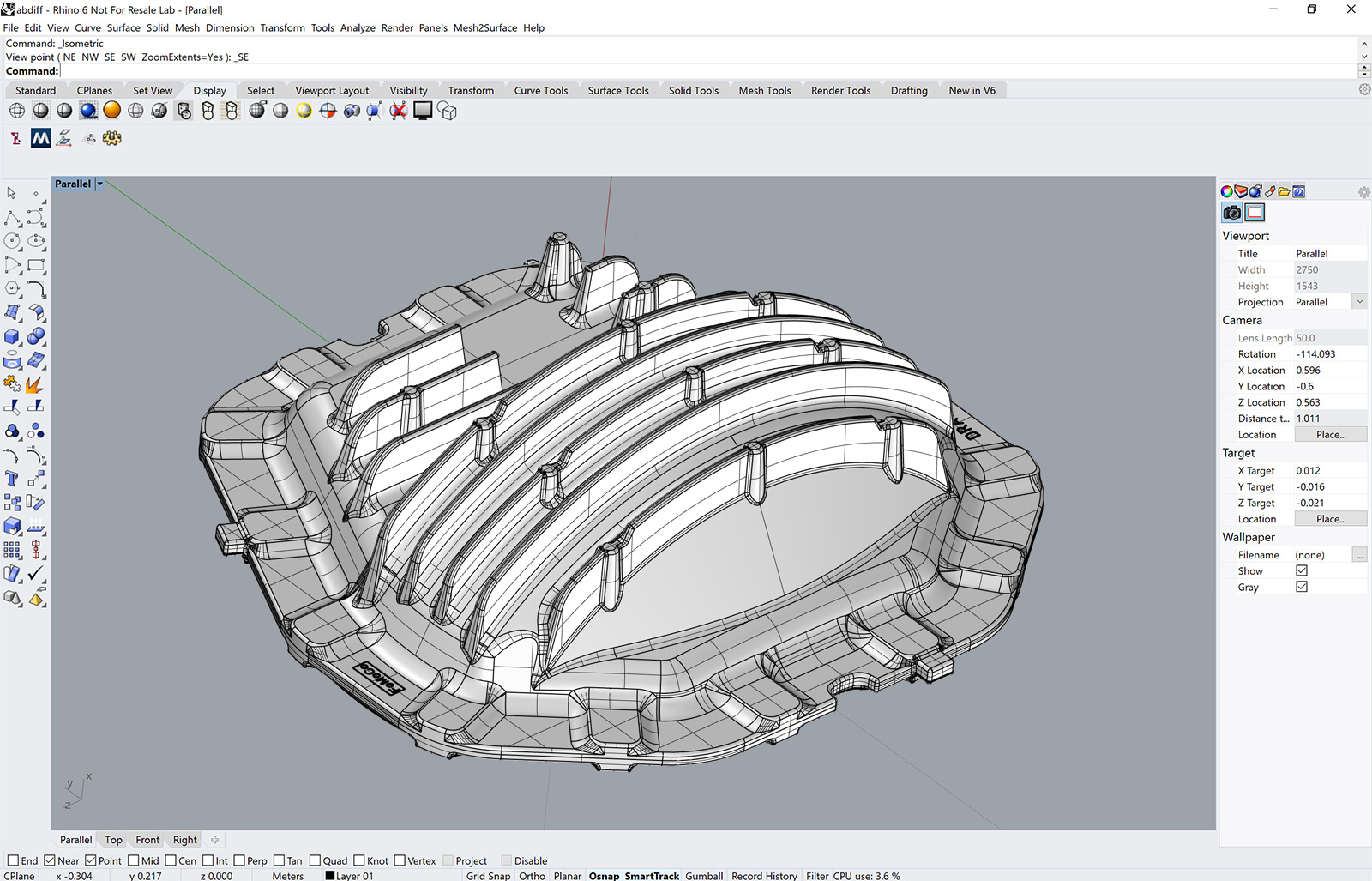Switch to the Surface Tools toolbar tab

[617, 90]
